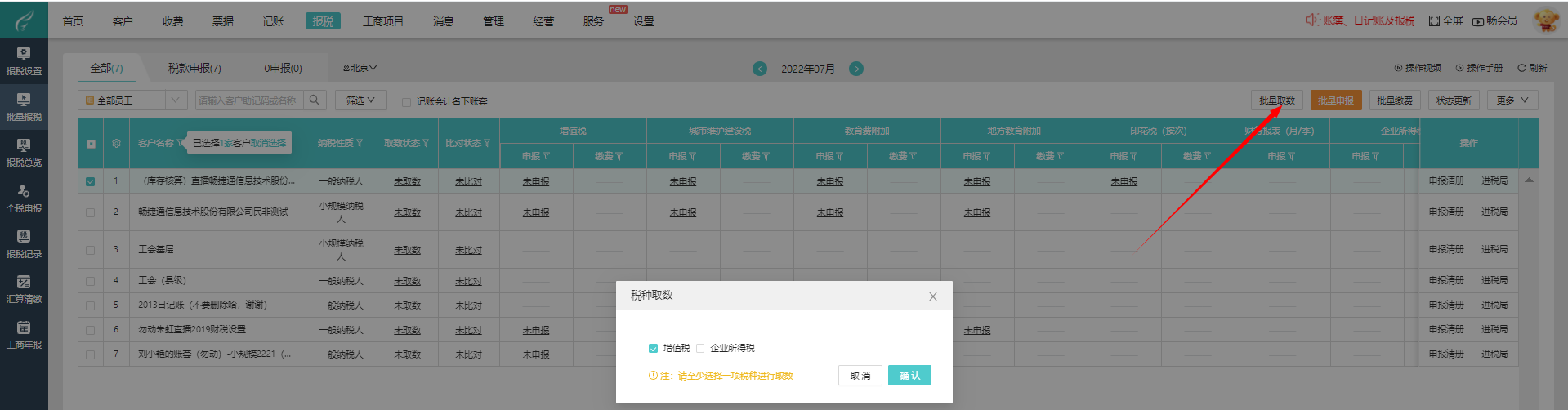Check the 企业所得税 checkbox
The height and width of the screenshot is (410, 1568).
click(700, 349)
